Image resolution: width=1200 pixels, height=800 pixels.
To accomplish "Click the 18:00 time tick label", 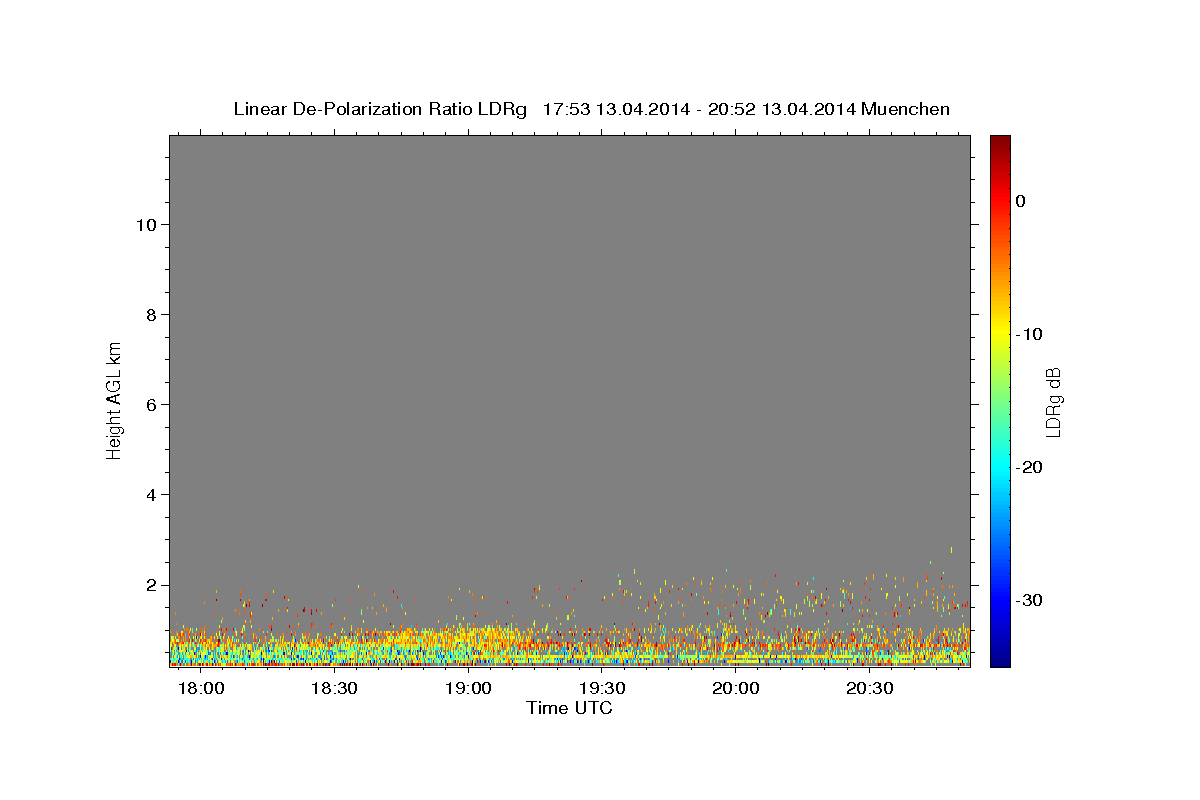I will [x=201, y=689].
